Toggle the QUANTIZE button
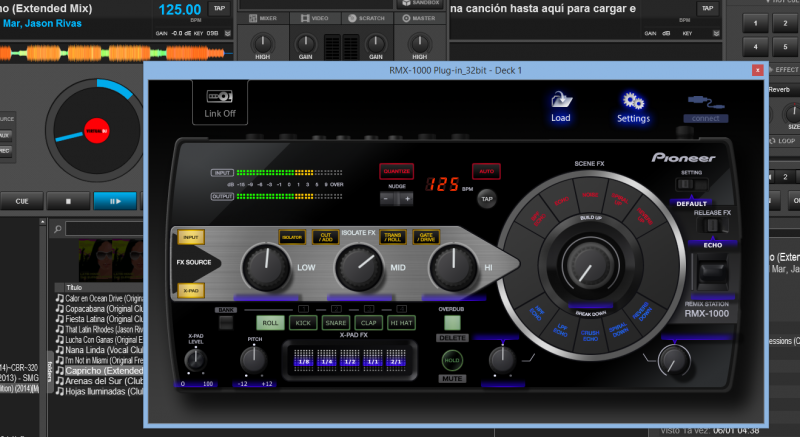Image resolution: width=800 pixels, height=437 pixels. 396,171
